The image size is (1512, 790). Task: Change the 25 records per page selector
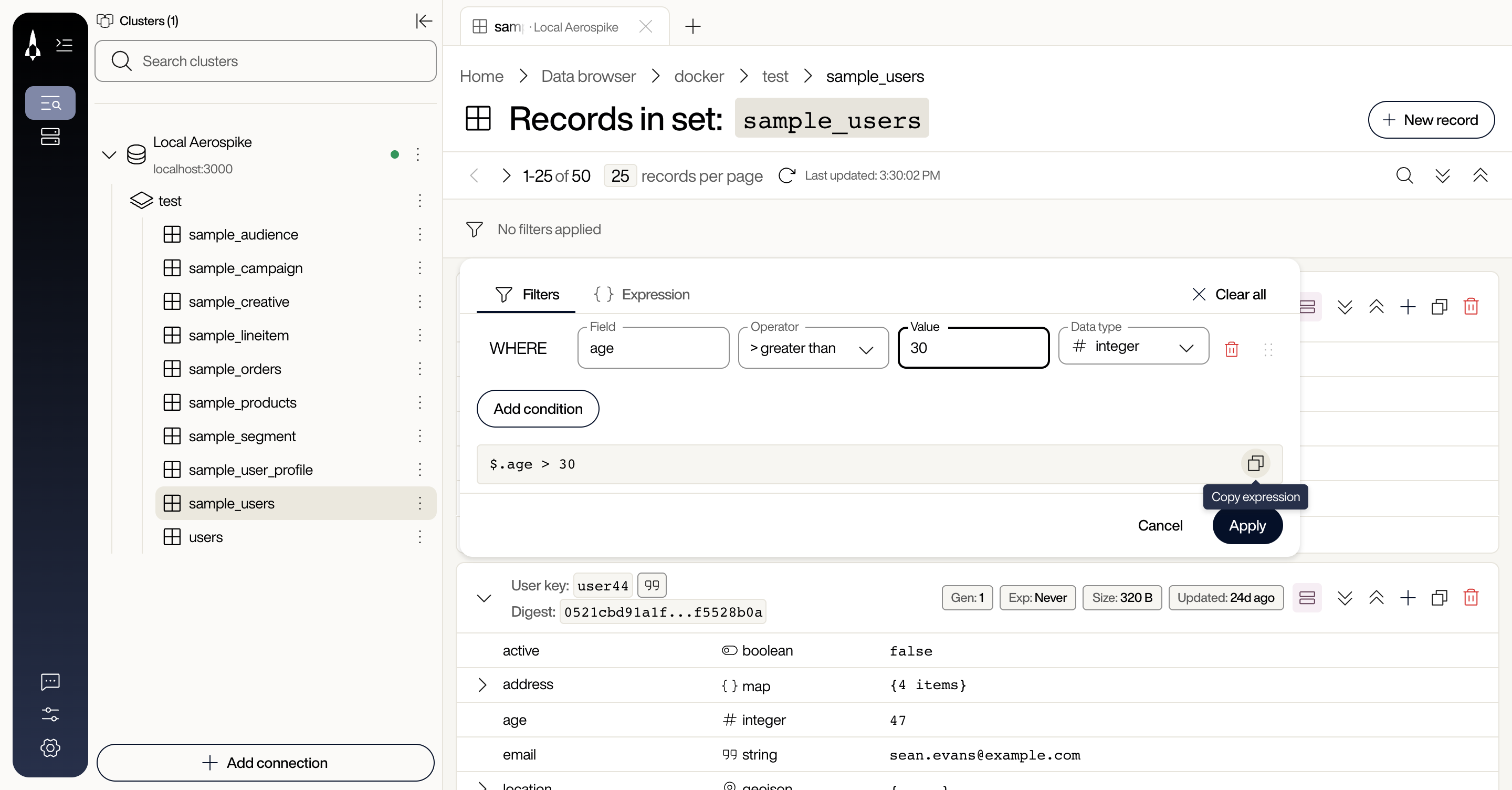(620, 175)
